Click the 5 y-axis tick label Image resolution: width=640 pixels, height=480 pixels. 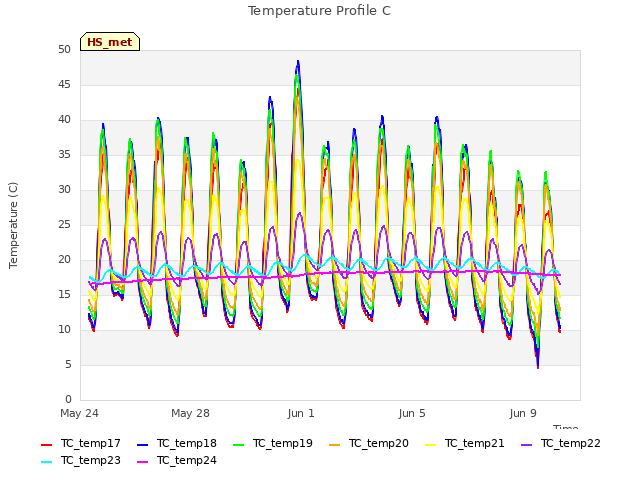[68, 364]
